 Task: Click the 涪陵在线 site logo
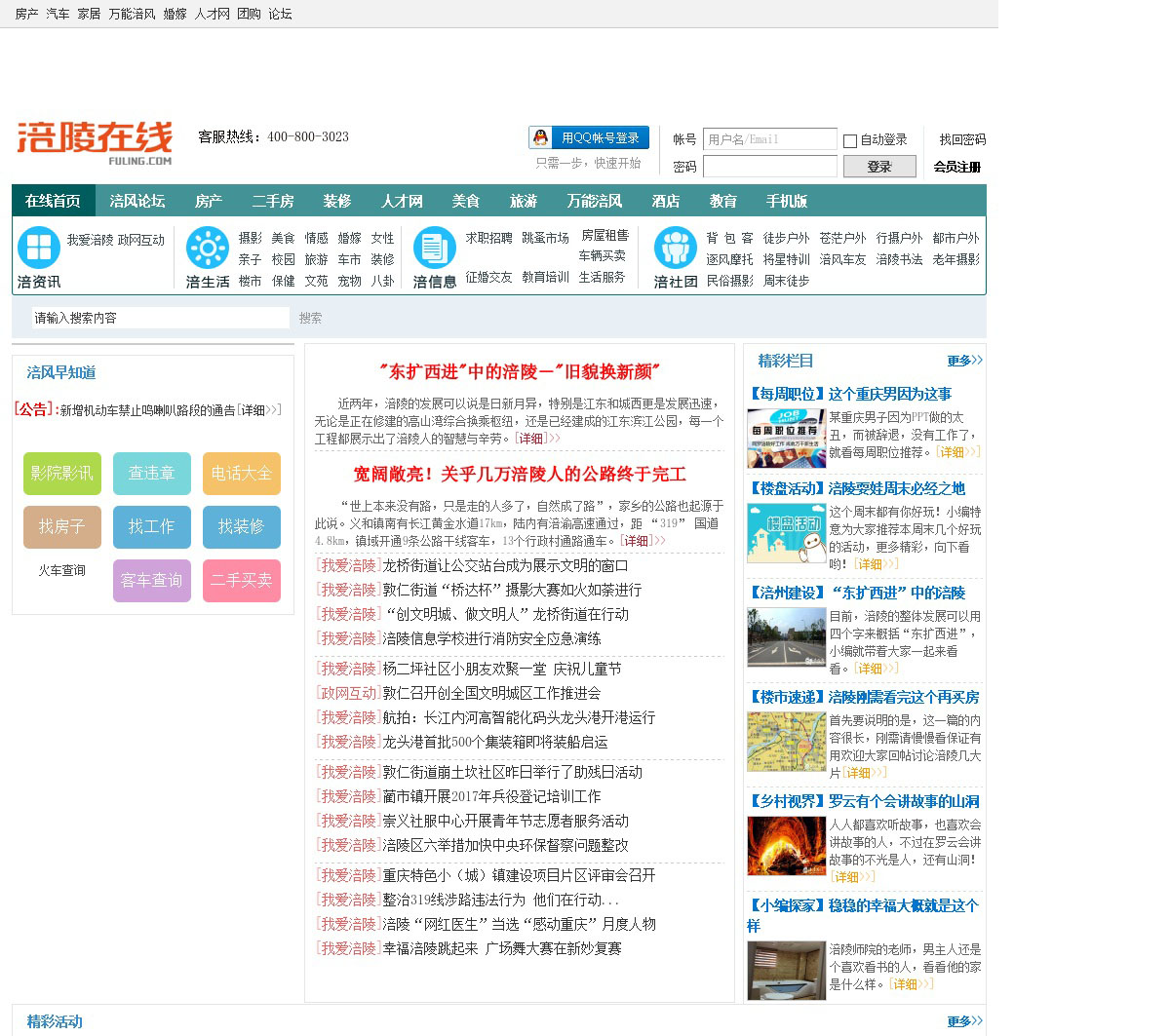point(95,141)
